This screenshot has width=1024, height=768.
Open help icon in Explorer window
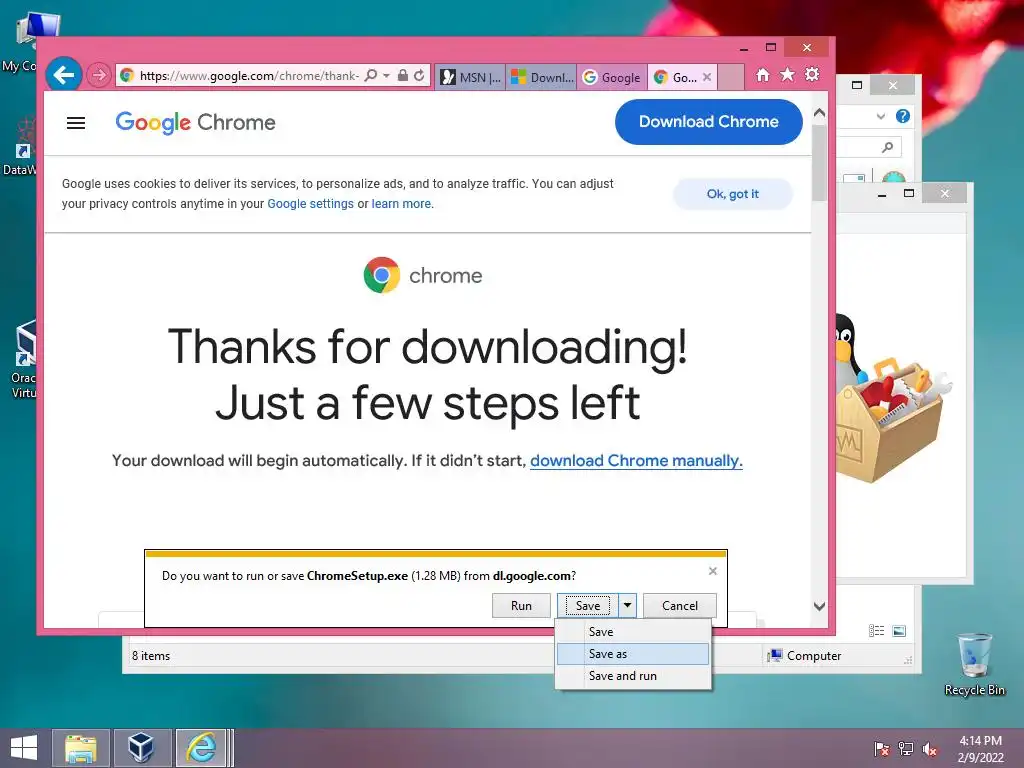(903, 116)
